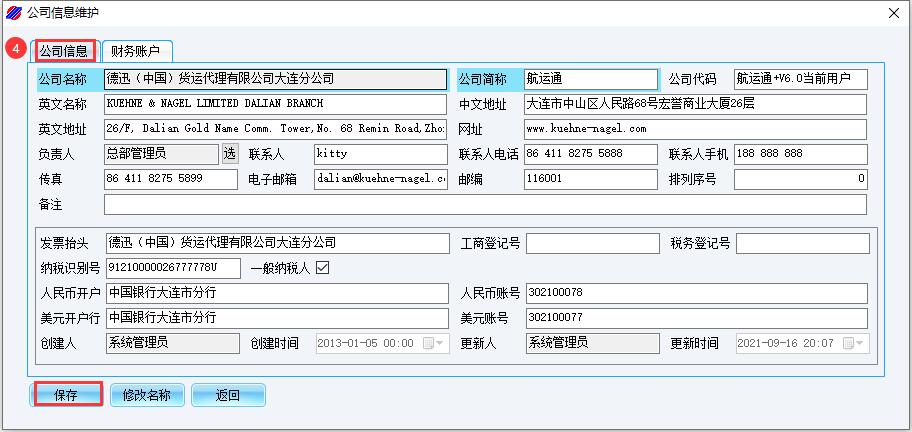The width and height of the screenshot is (912, 432).
Task: Click the empty 税务登记号 field
Action: pos(802,243)
